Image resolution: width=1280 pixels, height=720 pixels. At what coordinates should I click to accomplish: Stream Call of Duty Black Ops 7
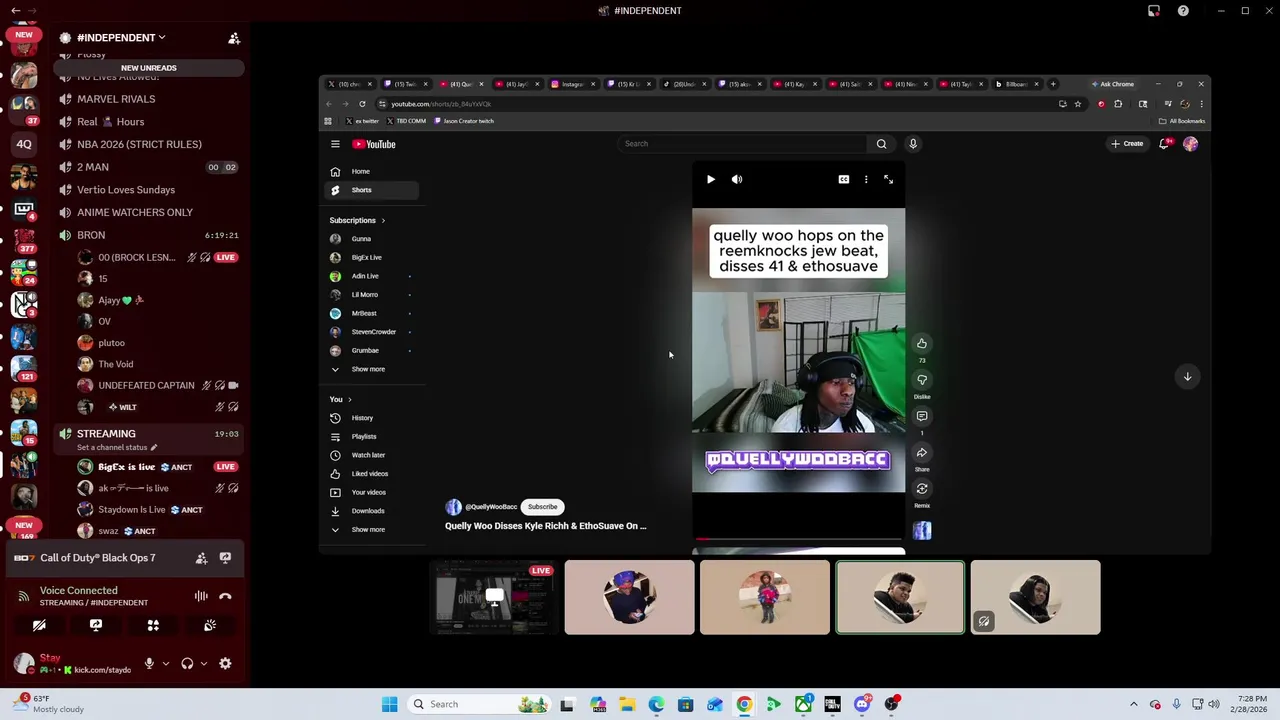[225, 558]
